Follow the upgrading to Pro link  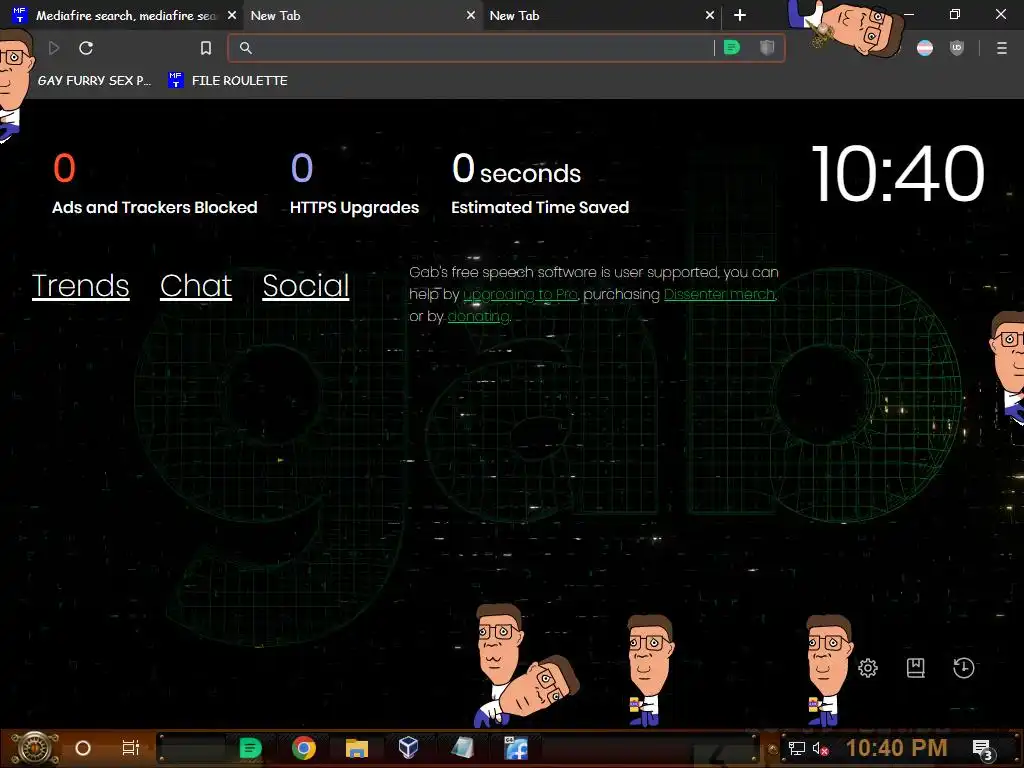point(520,295)
